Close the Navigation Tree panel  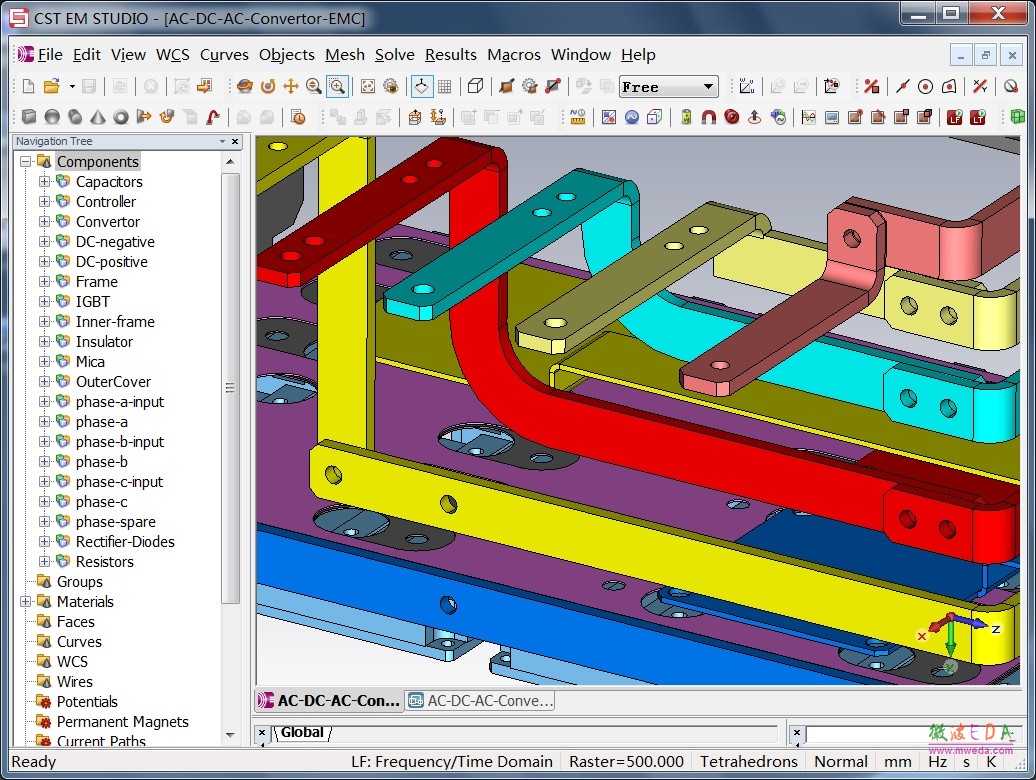235,141
